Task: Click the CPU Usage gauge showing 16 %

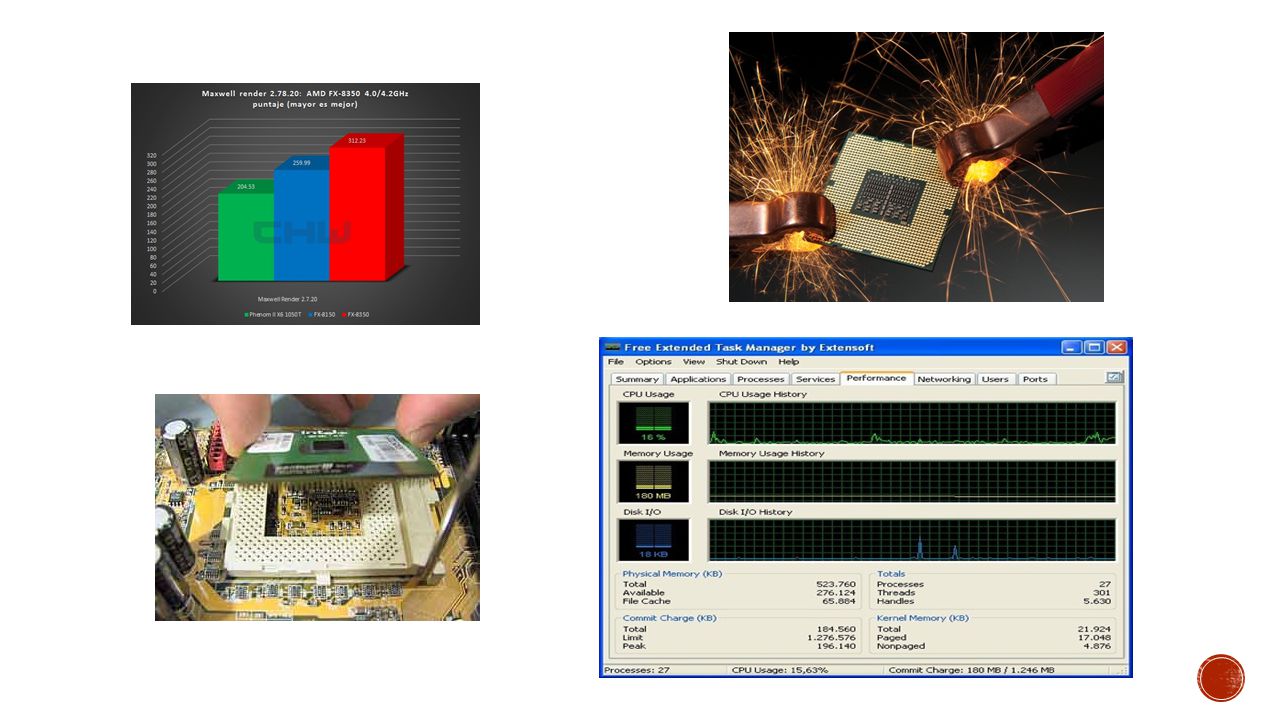Action: [653, 423]
